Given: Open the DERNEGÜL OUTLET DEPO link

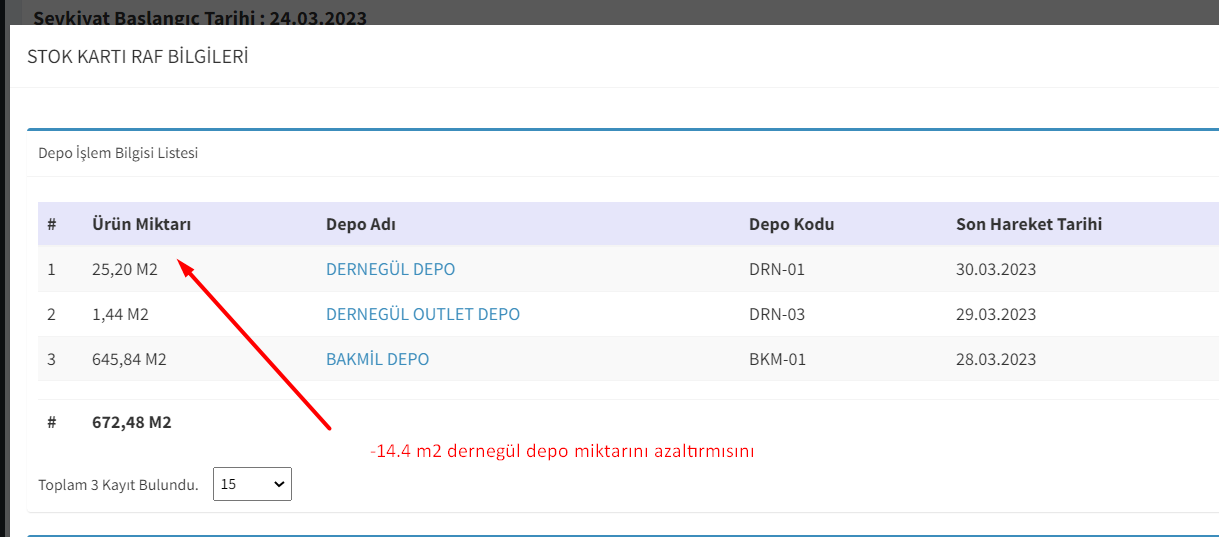Looking at the screenshot, I should (x=422, y=314).
